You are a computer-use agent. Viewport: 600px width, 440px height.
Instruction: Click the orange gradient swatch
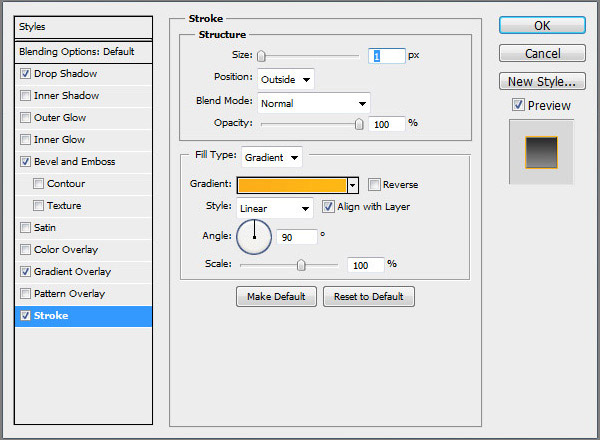point(292,184)
